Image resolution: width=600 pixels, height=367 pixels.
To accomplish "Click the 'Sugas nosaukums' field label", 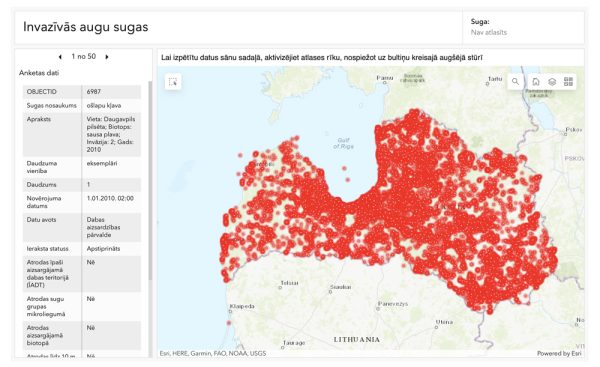I will [x=52, y=106].
